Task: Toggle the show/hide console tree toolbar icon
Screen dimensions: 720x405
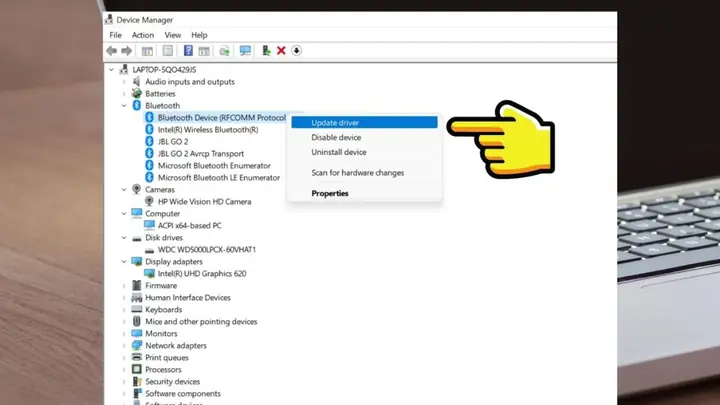Action: pyautogui.click(x=147, y=51)
